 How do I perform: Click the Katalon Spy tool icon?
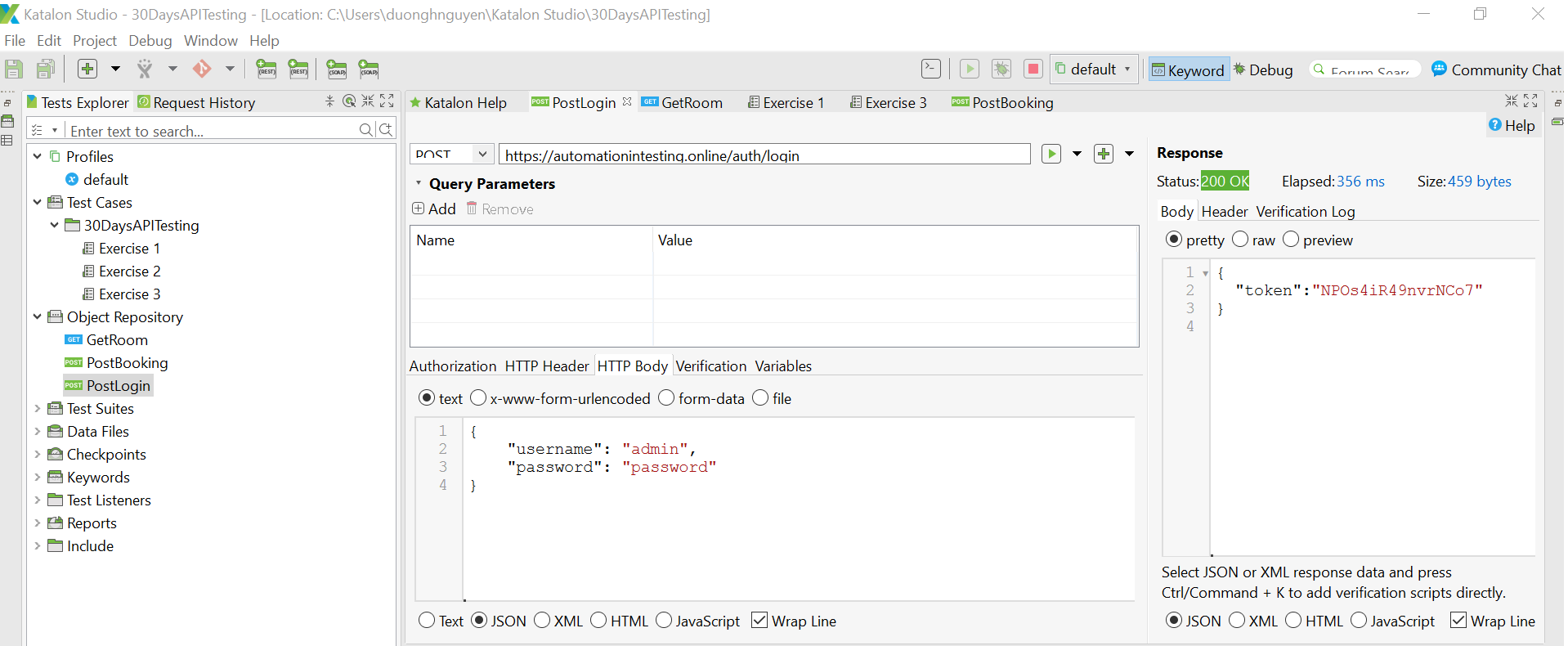[145, 69]
